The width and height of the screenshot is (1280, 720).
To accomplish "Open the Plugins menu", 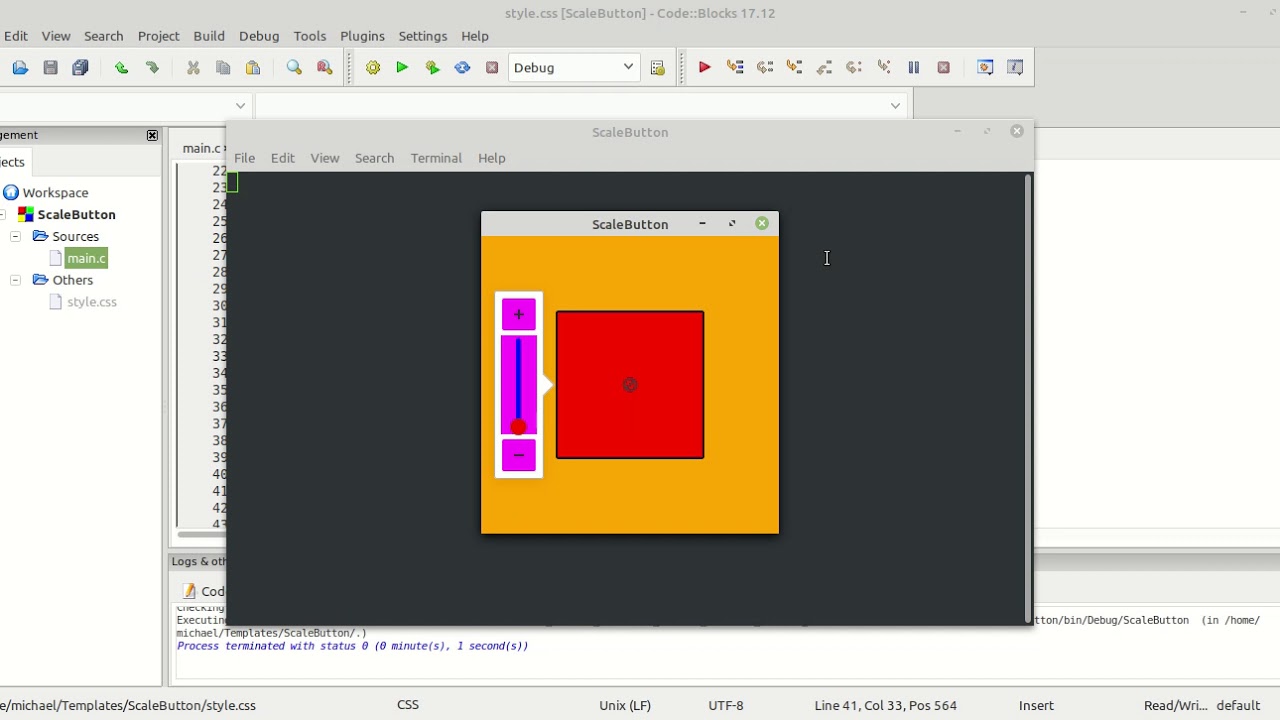I will [362, 36].
